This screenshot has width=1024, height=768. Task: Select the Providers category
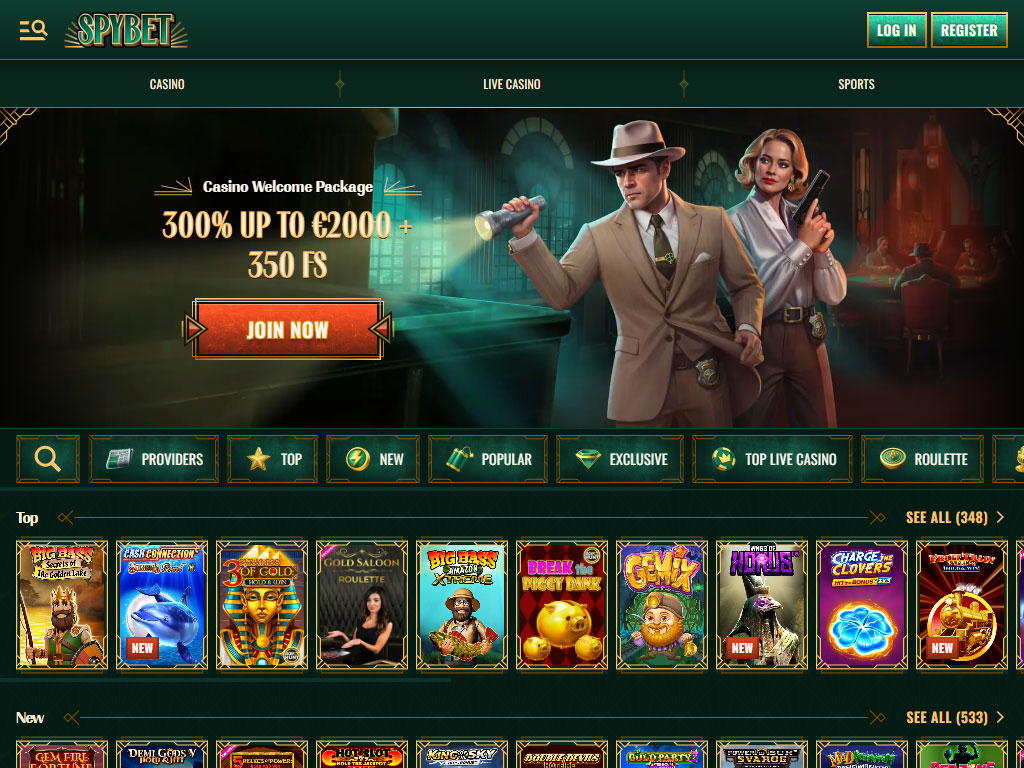coord(154,459)
